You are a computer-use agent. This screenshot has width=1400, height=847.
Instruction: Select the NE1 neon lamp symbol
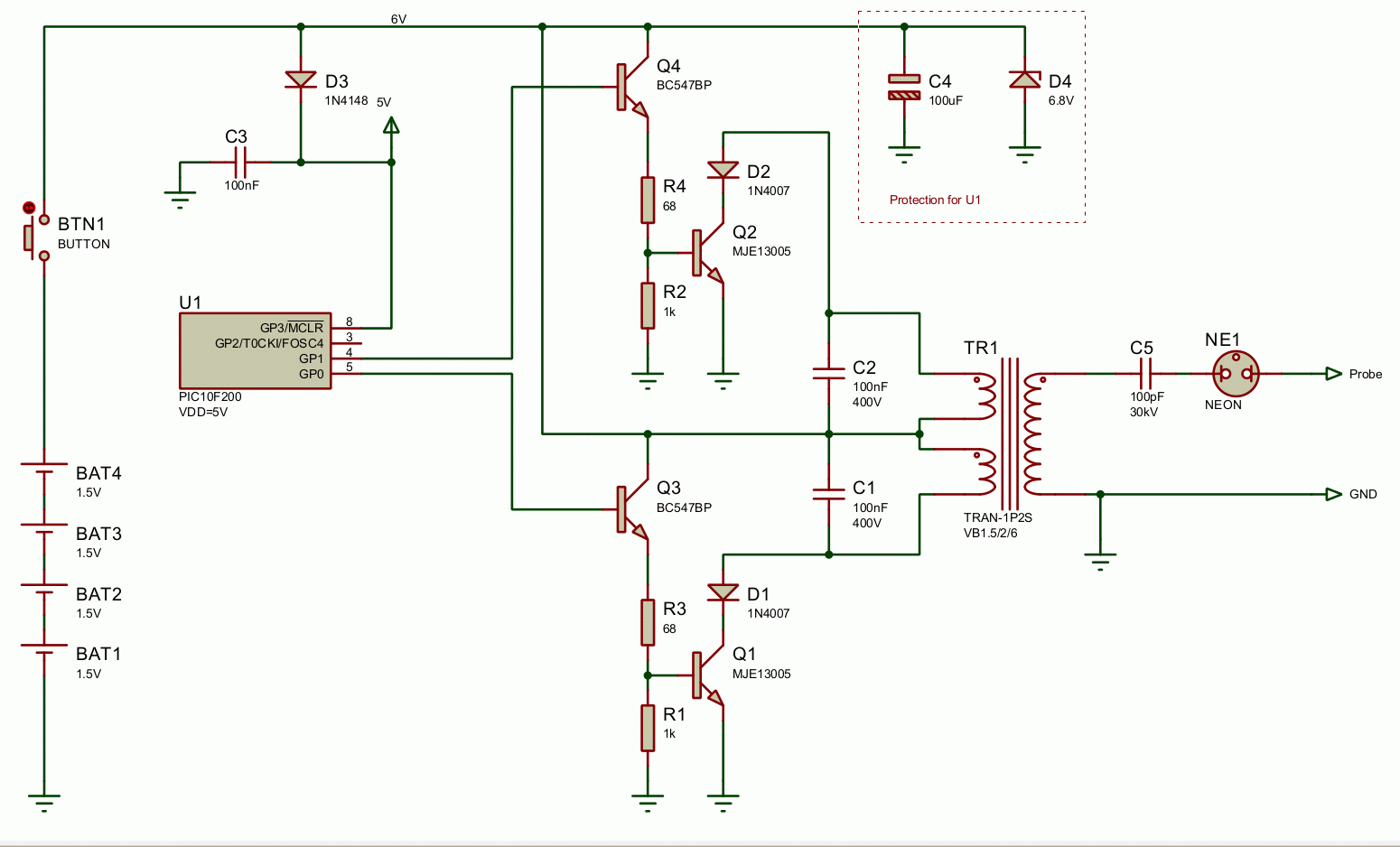click(1236, 373)
